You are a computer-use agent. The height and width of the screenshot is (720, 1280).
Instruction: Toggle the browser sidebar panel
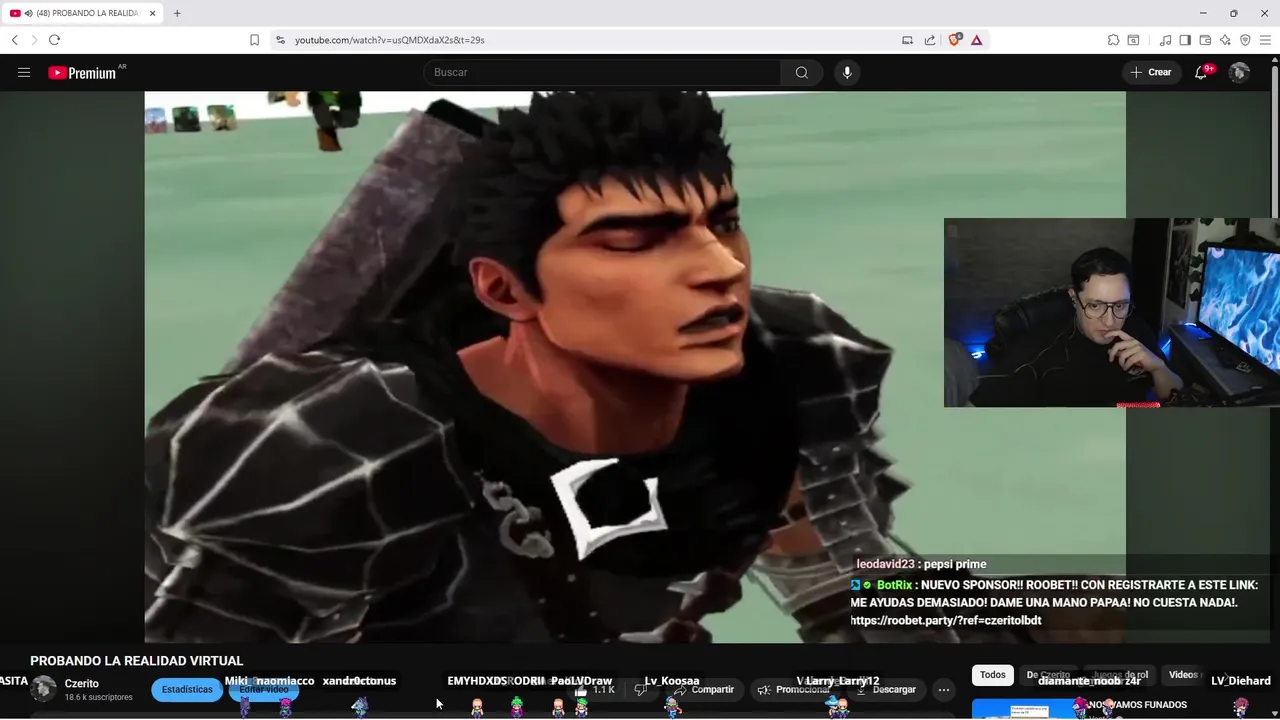click(1185, 40)
